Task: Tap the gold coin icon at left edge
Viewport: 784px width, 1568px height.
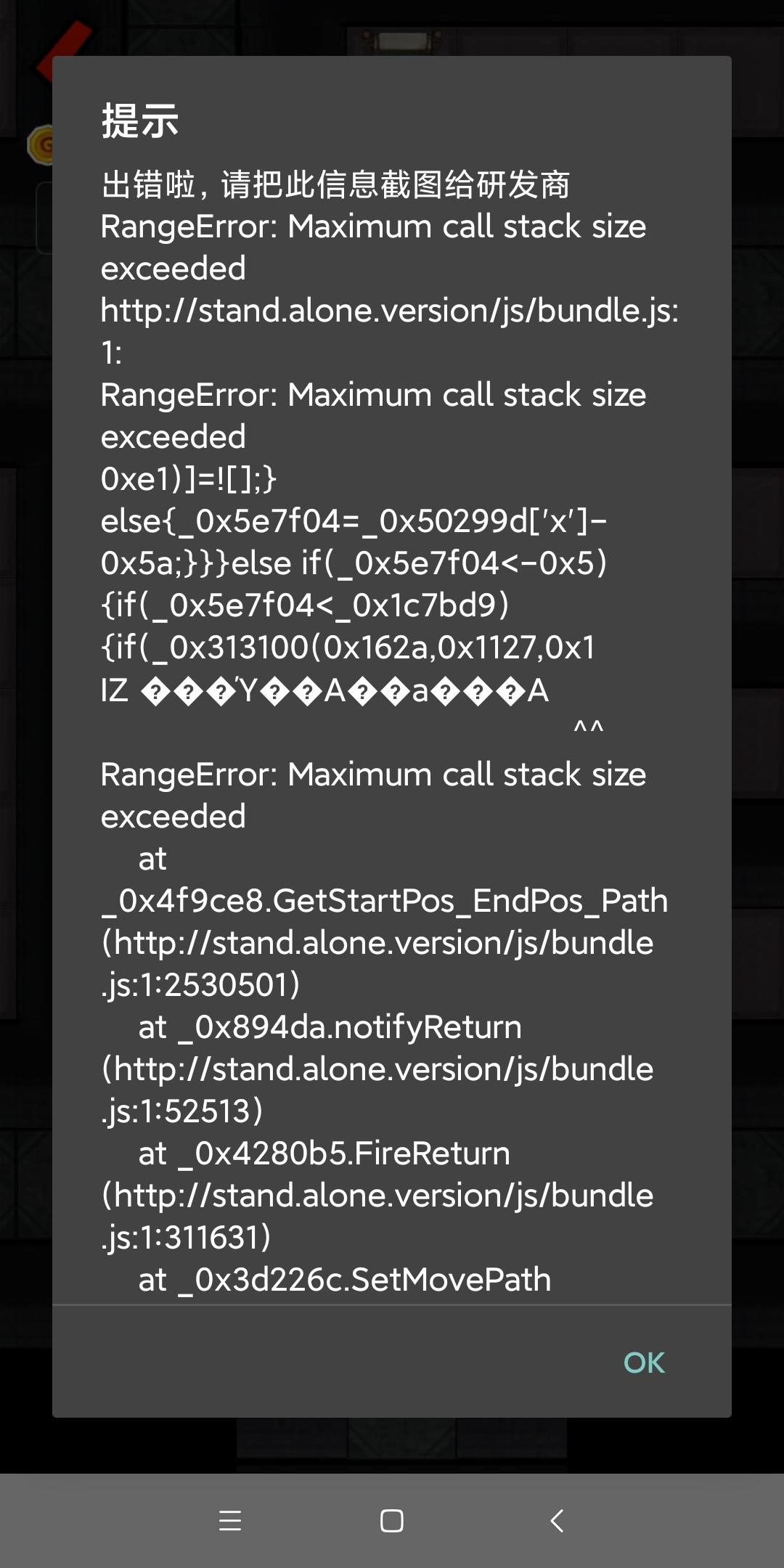Action: click(41, 144)
